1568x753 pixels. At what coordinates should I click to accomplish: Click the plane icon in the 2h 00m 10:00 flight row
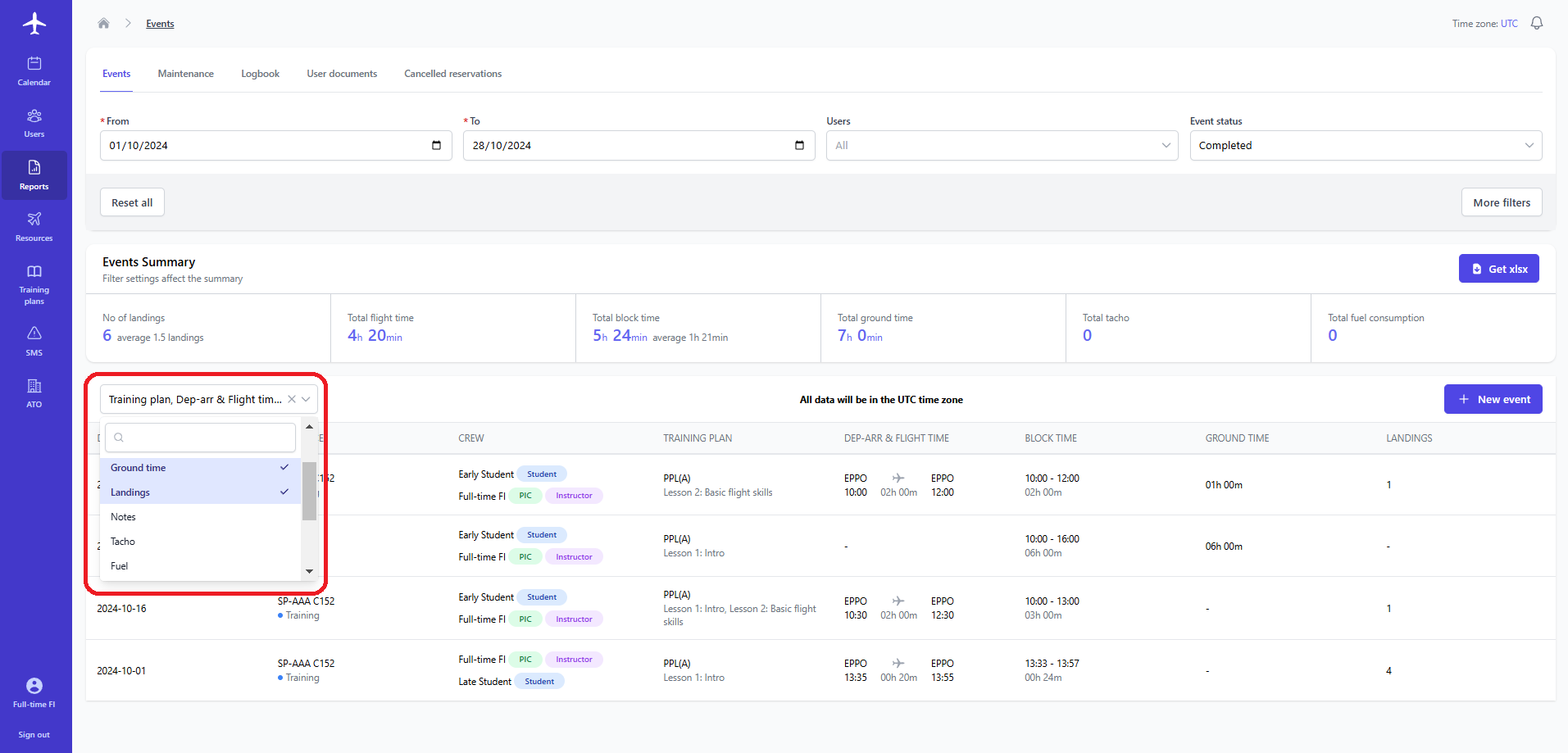tap(898, 478)
